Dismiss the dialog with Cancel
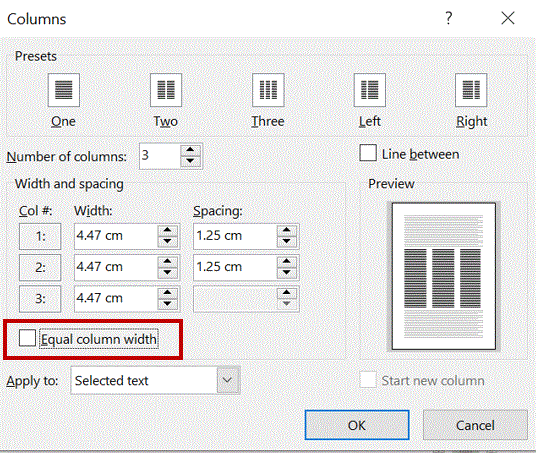The height and width of the screenshot is (453, 536). 475,425
